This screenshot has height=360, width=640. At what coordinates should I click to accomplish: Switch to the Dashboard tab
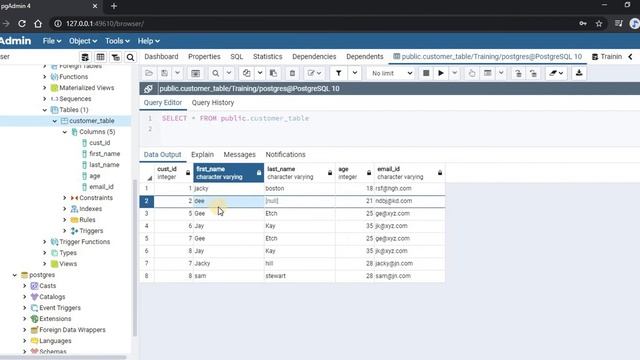click(161, 57)
